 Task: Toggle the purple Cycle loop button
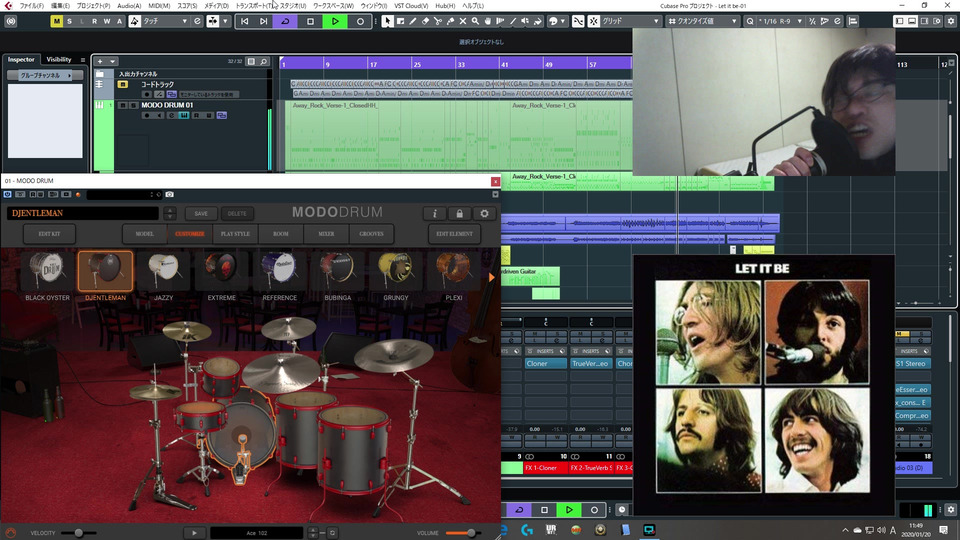[285, 21]
